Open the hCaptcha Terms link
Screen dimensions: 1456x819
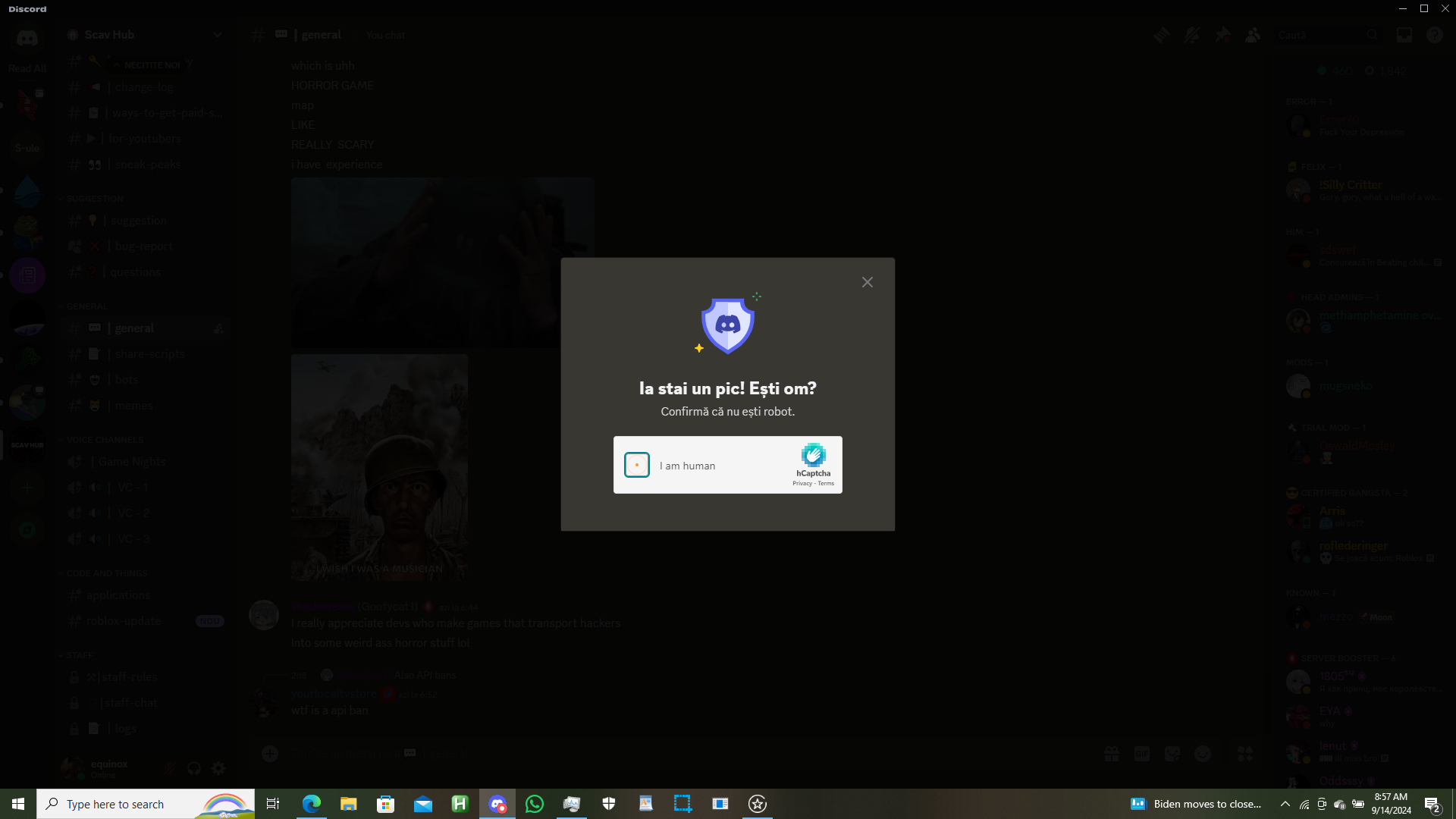(827, 484)
